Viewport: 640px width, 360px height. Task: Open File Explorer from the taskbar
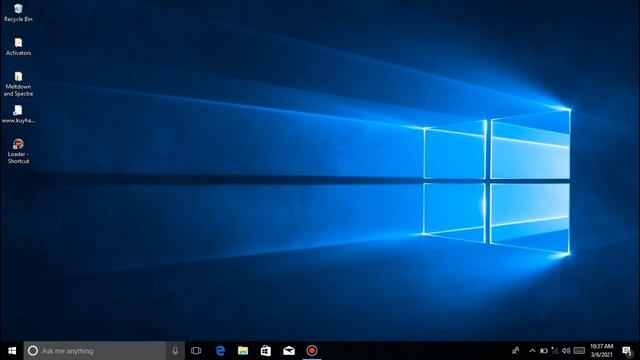click(243, 351)
